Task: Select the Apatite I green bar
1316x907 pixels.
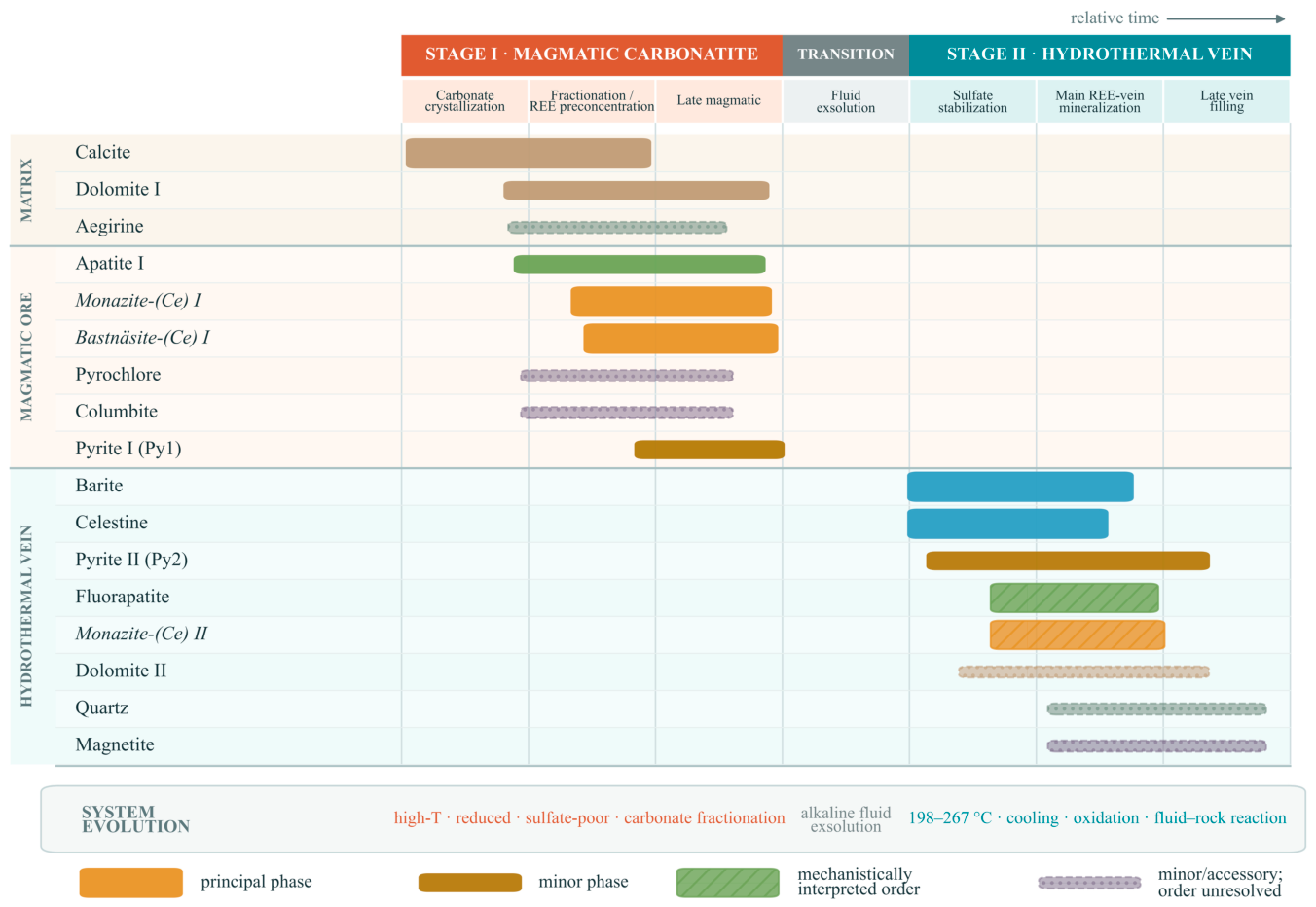Action: coord(640,265)
